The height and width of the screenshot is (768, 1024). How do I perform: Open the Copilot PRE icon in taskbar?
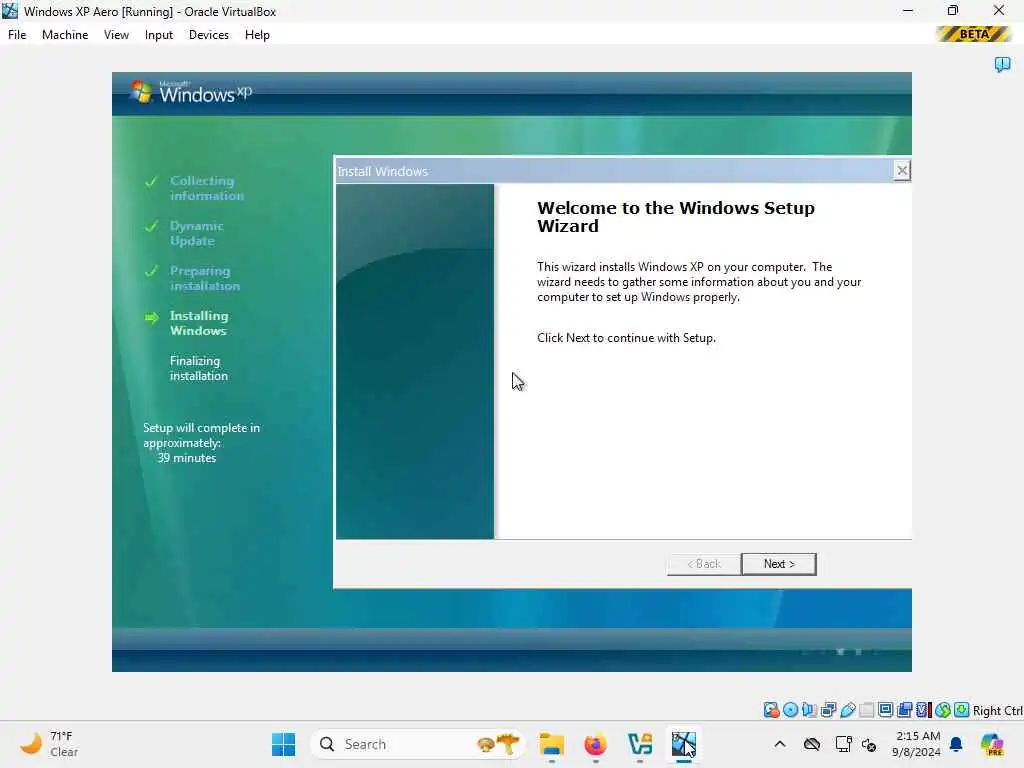pyautogui.click(x=992, y=744)
